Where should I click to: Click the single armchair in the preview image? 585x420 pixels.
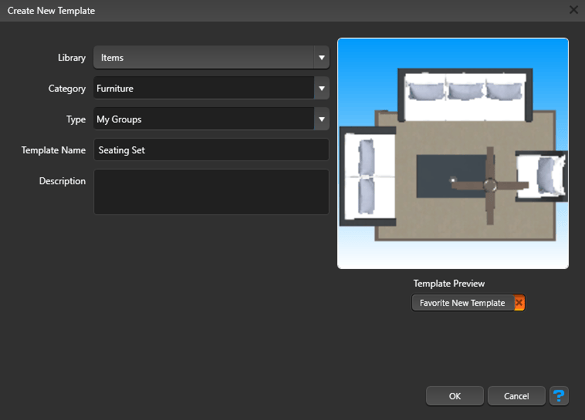pos(541,176)
